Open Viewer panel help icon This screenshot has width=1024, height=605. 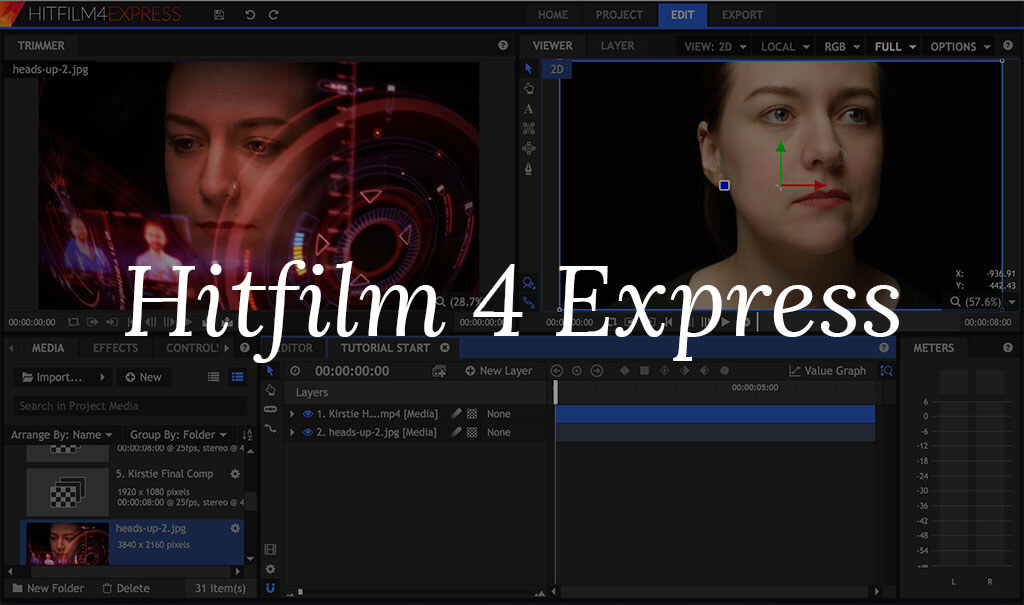(x=1008, y=45)
